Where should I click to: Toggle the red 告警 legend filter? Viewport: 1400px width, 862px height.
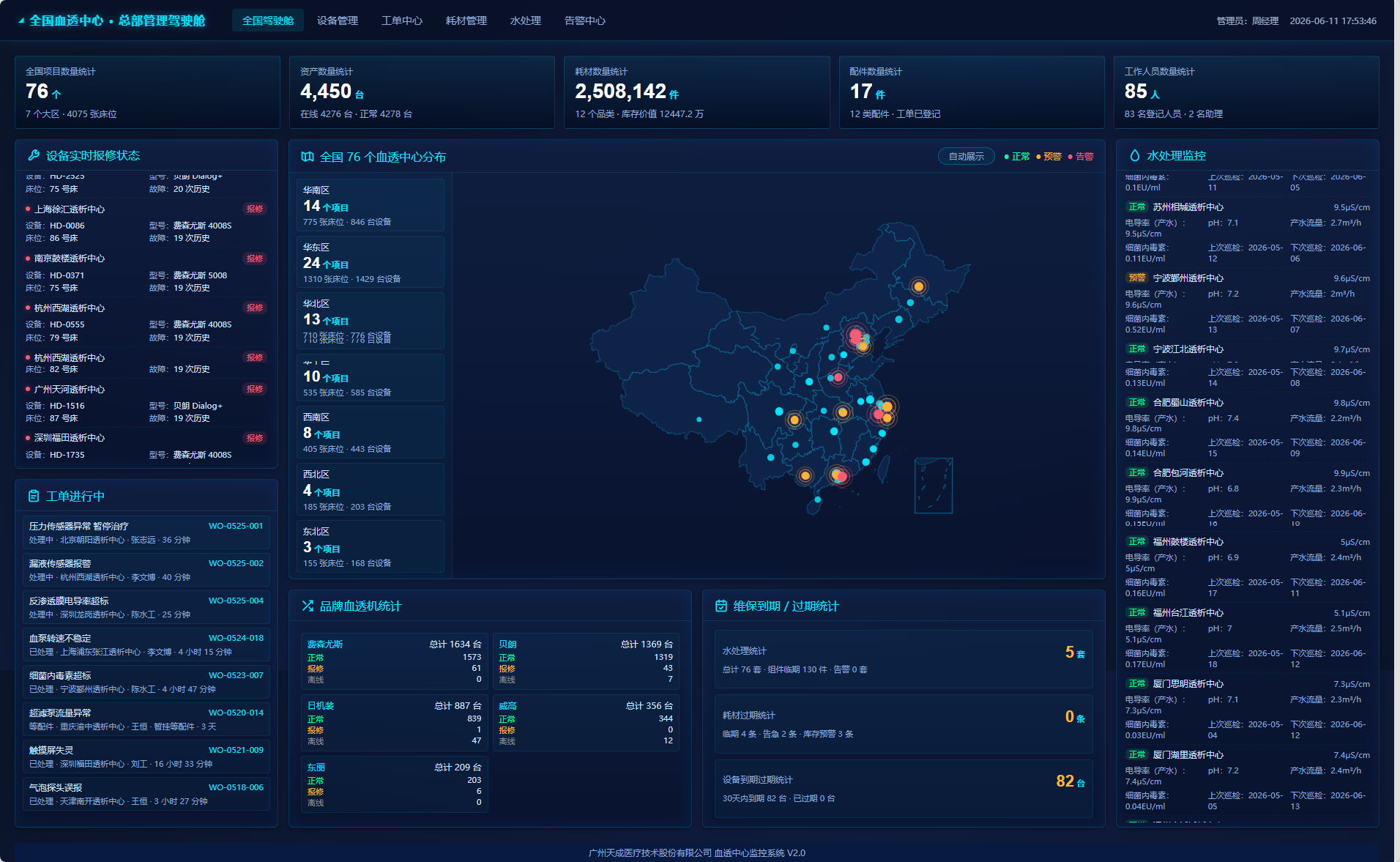[x=1081, y=157]
